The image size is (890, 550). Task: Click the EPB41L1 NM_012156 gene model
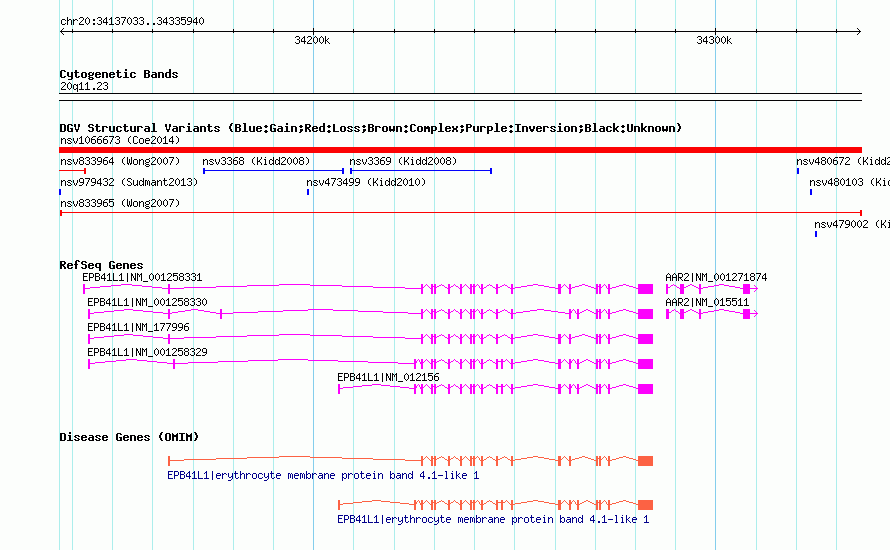click(496, 389)
